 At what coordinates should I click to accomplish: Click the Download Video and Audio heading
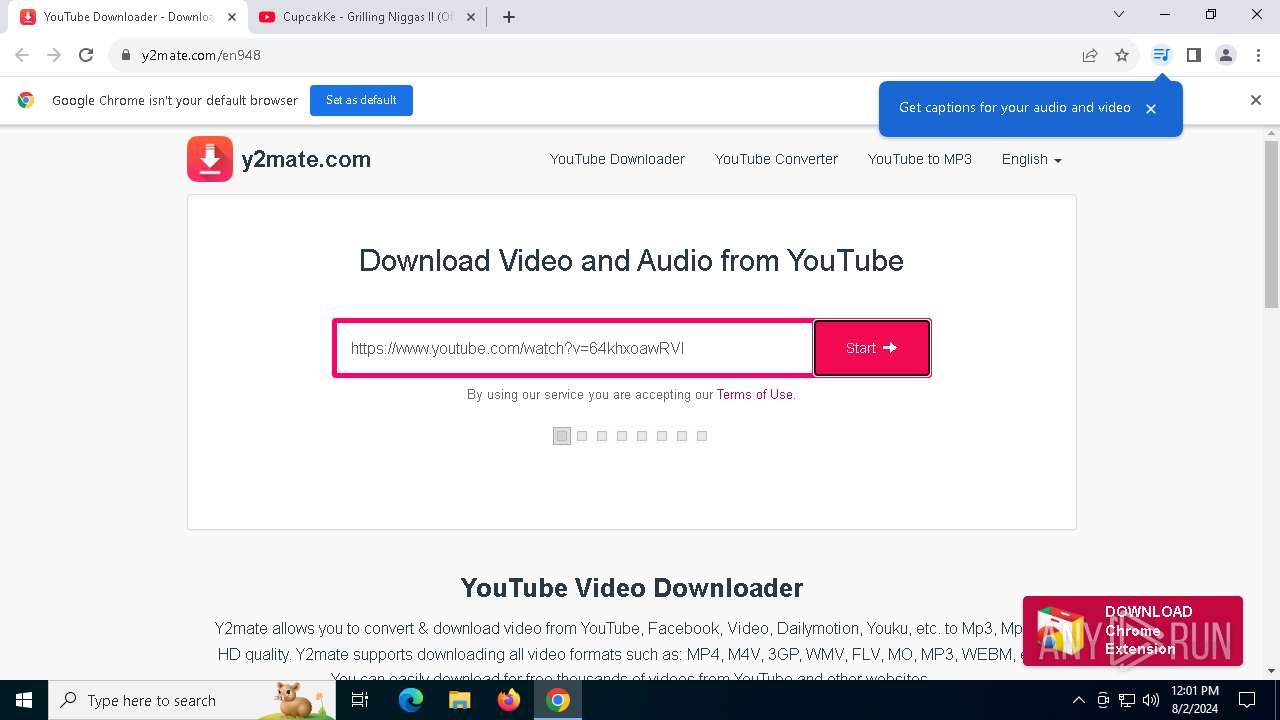pyautogui.click(x=631, y=261)
